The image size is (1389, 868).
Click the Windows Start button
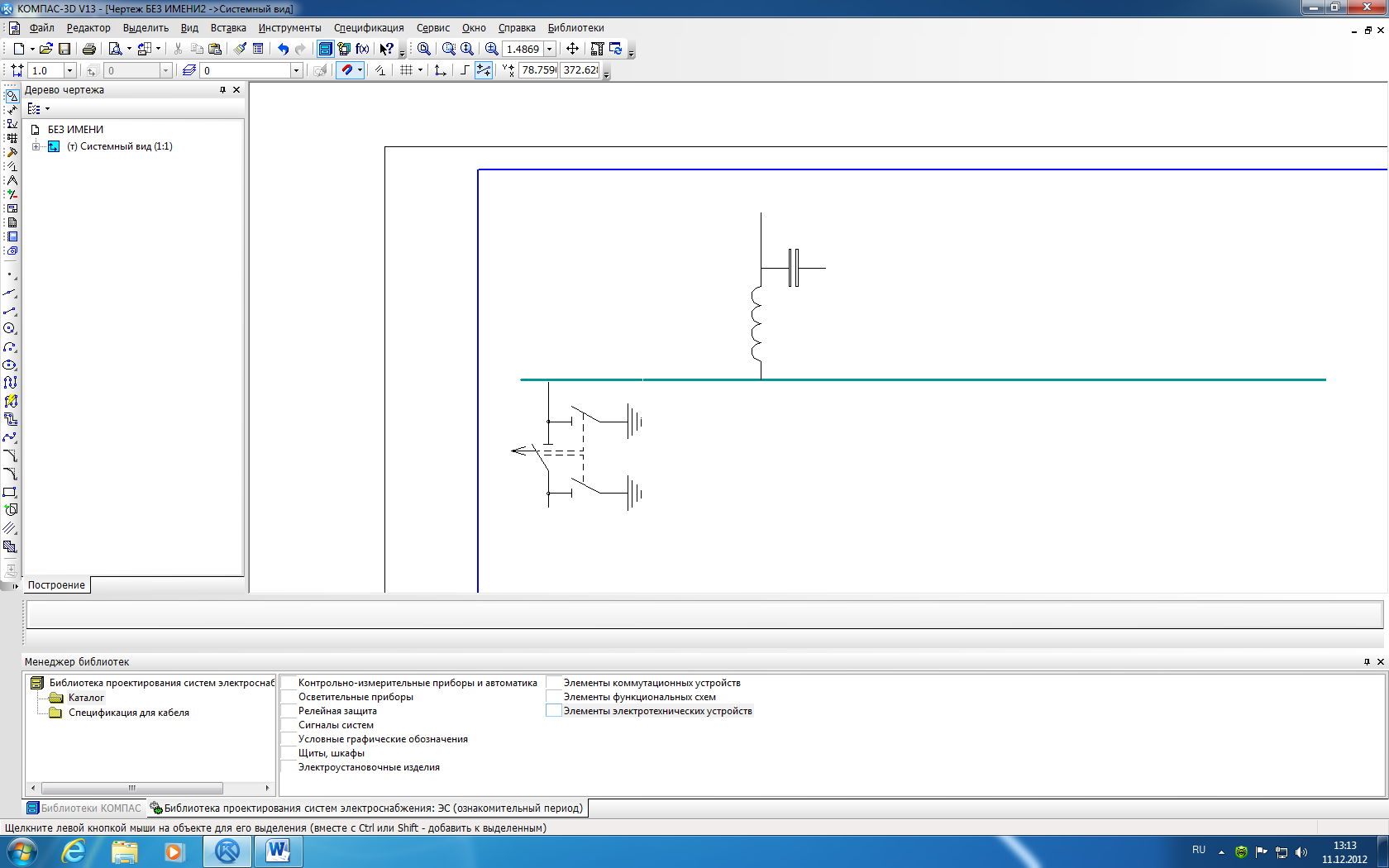(x=21, y=851)
